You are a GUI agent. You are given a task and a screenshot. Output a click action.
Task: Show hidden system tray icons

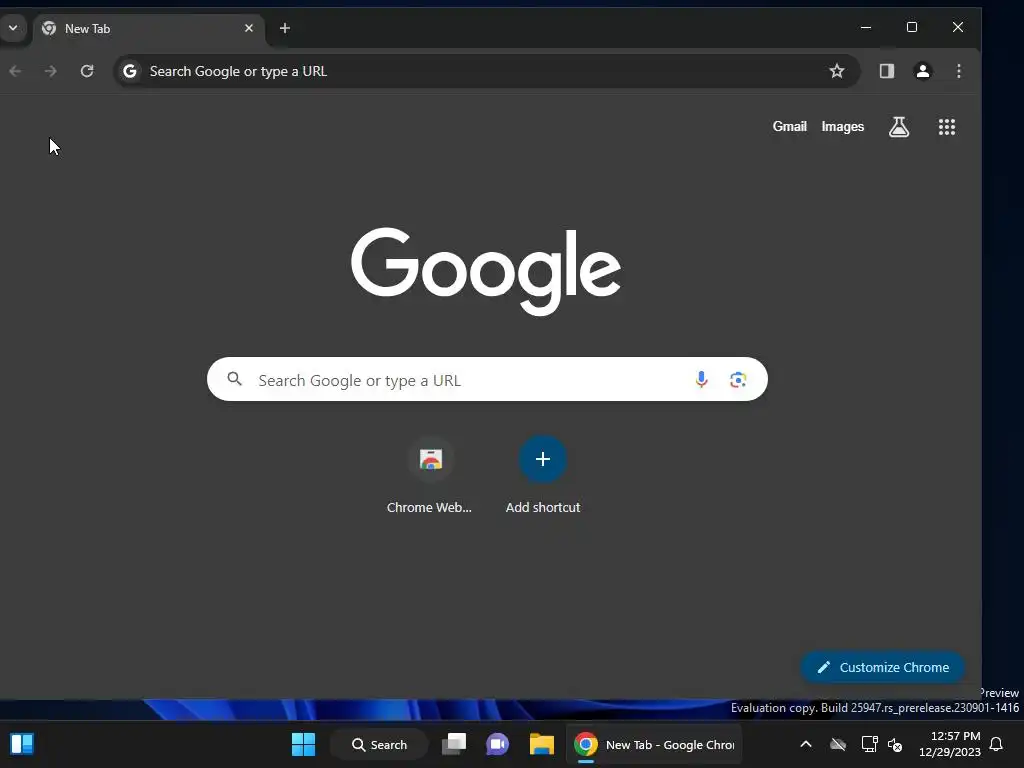pos(806,744)
